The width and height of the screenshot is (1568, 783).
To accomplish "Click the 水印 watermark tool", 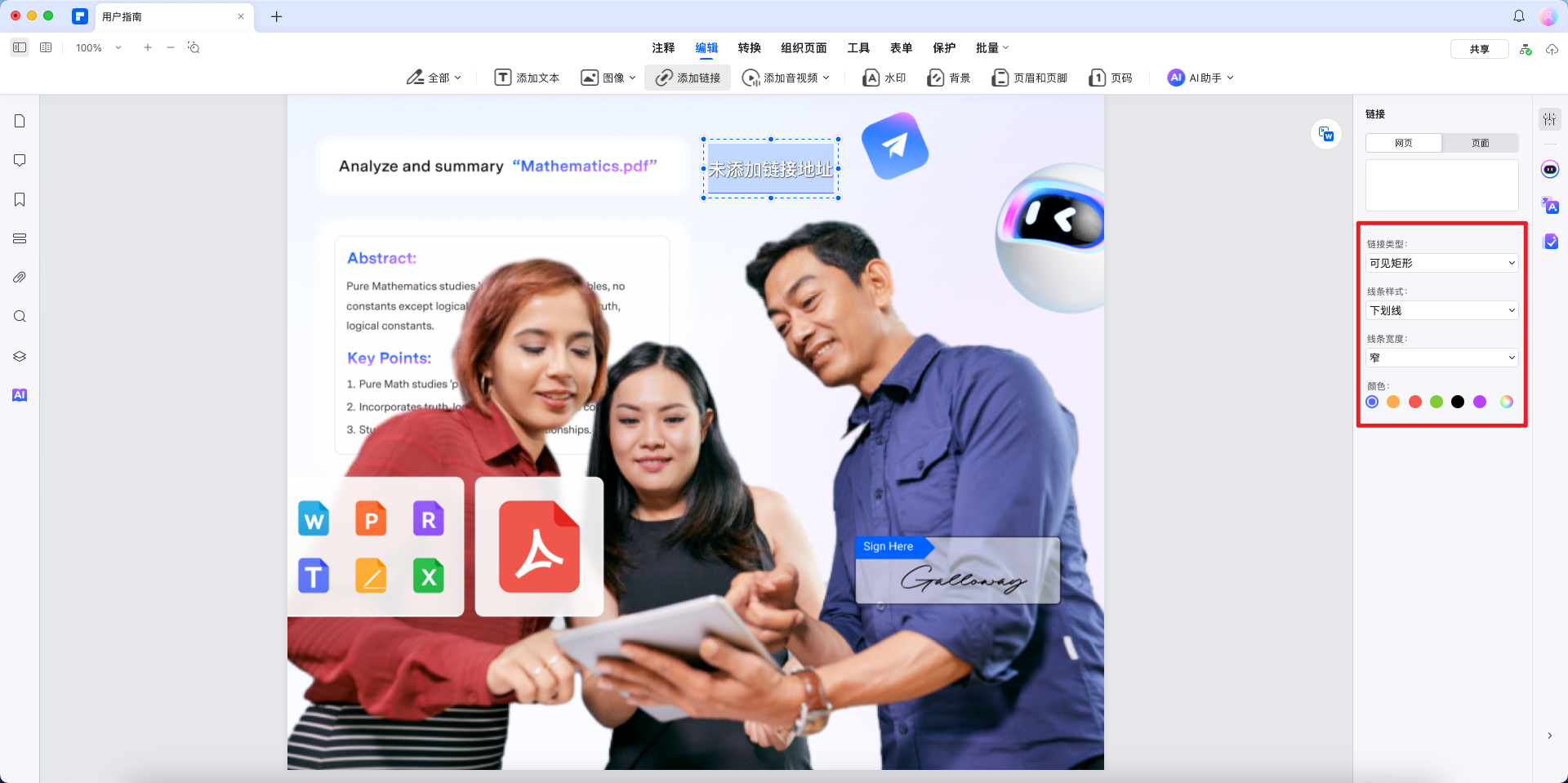I will tap(884, 78).
